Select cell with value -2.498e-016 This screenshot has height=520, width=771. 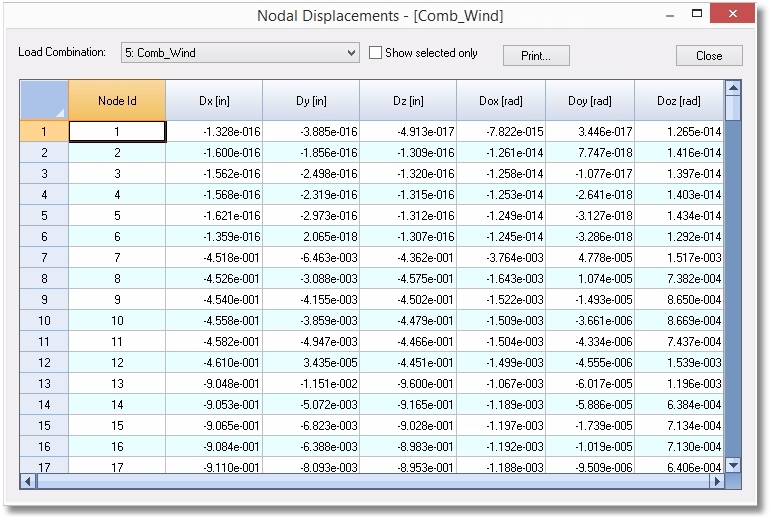[x=311, y=173]
